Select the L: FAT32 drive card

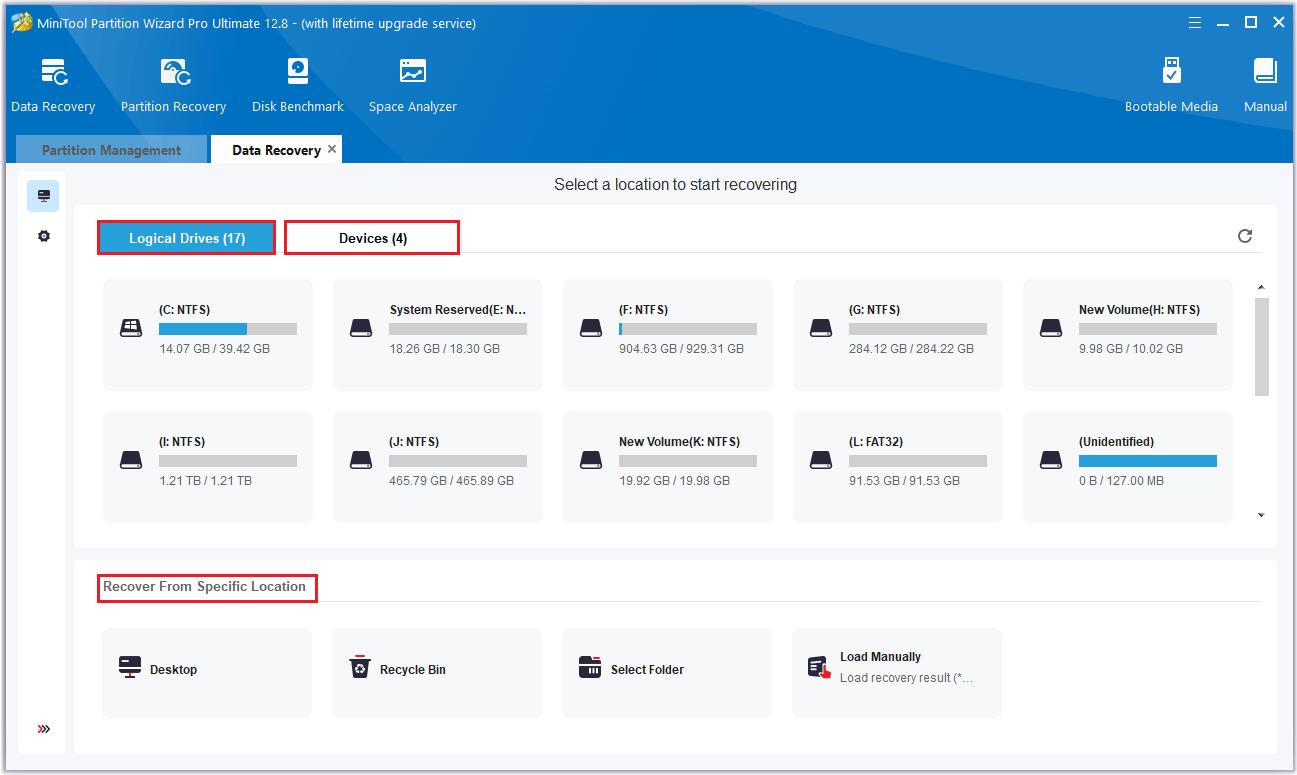pyautogui.click(x=898, y=467)
